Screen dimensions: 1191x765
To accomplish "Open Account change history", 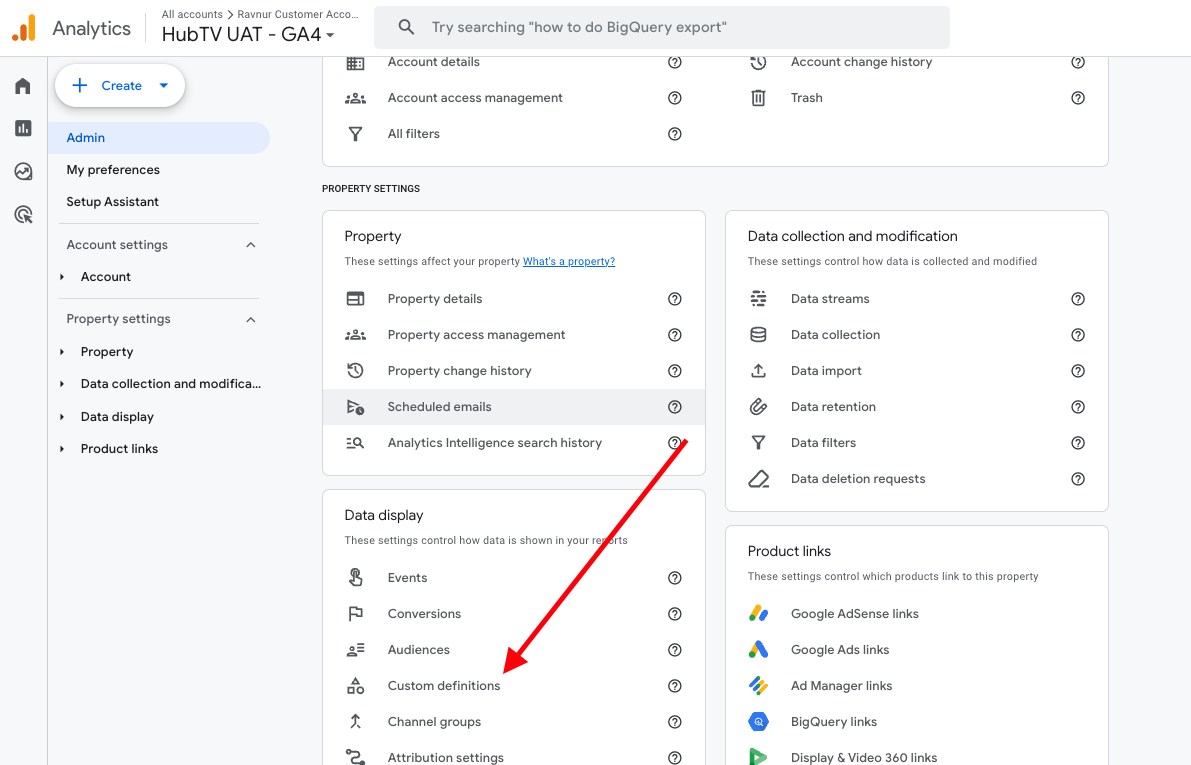I will tap(917, 62).
